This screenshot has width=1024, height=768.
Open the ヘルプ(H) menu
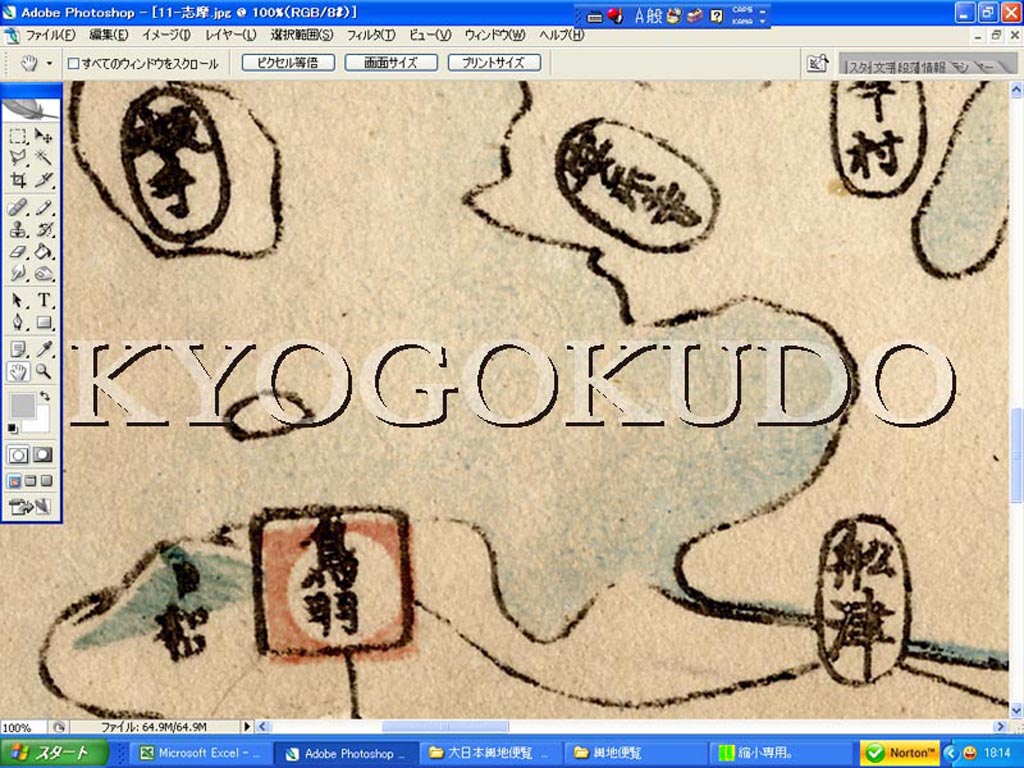click(x=562, y=35)
